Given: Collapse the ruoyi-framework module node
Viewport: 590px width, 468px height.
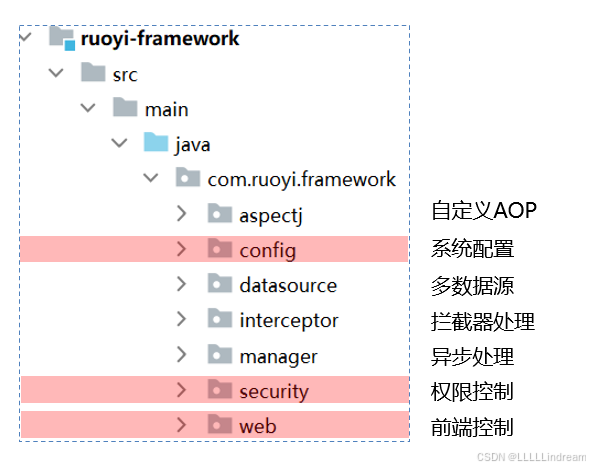Looking at the screenshot, I should pyautogui.click(x=26, y=37).
